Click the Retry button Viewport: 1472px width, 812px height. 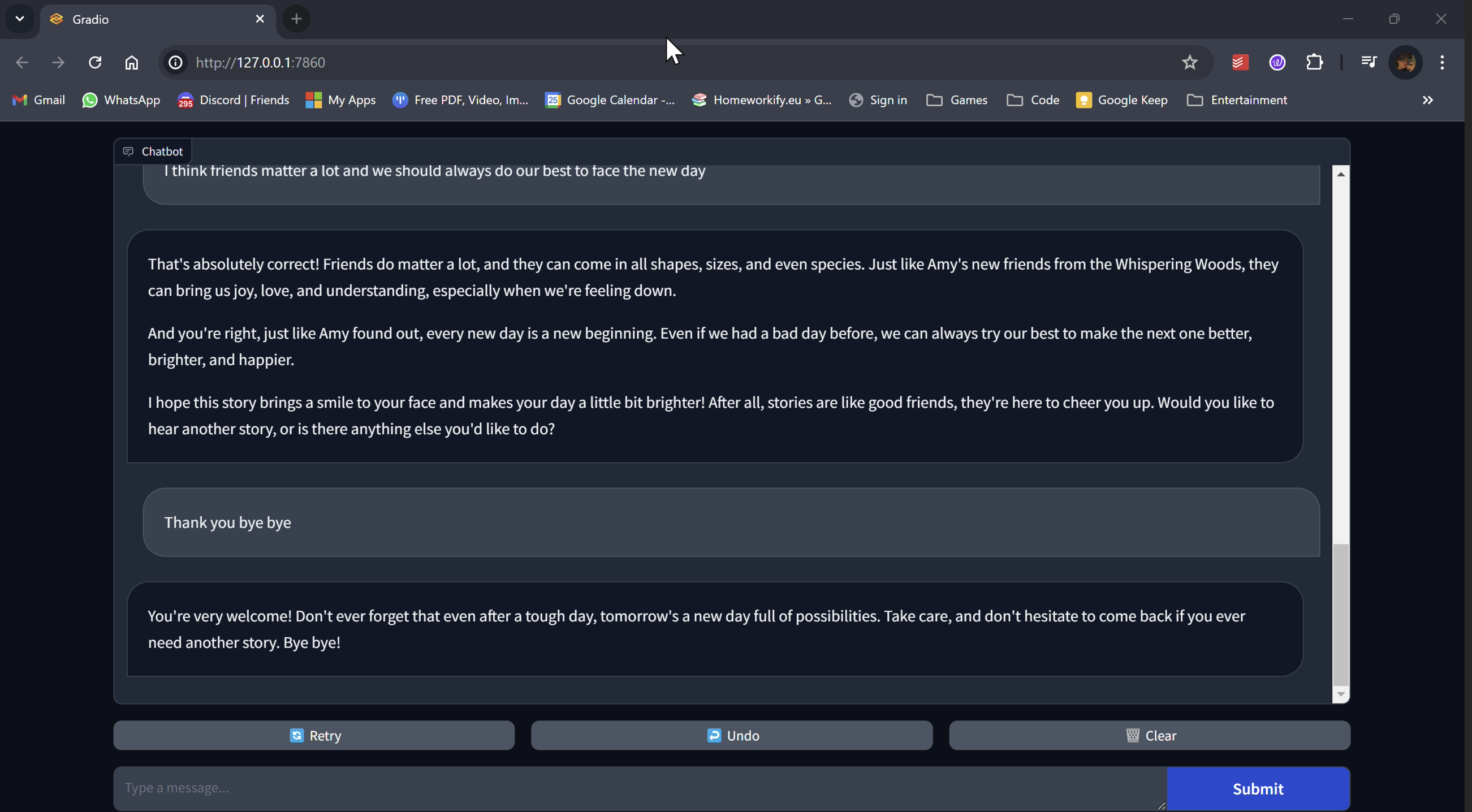314,736
